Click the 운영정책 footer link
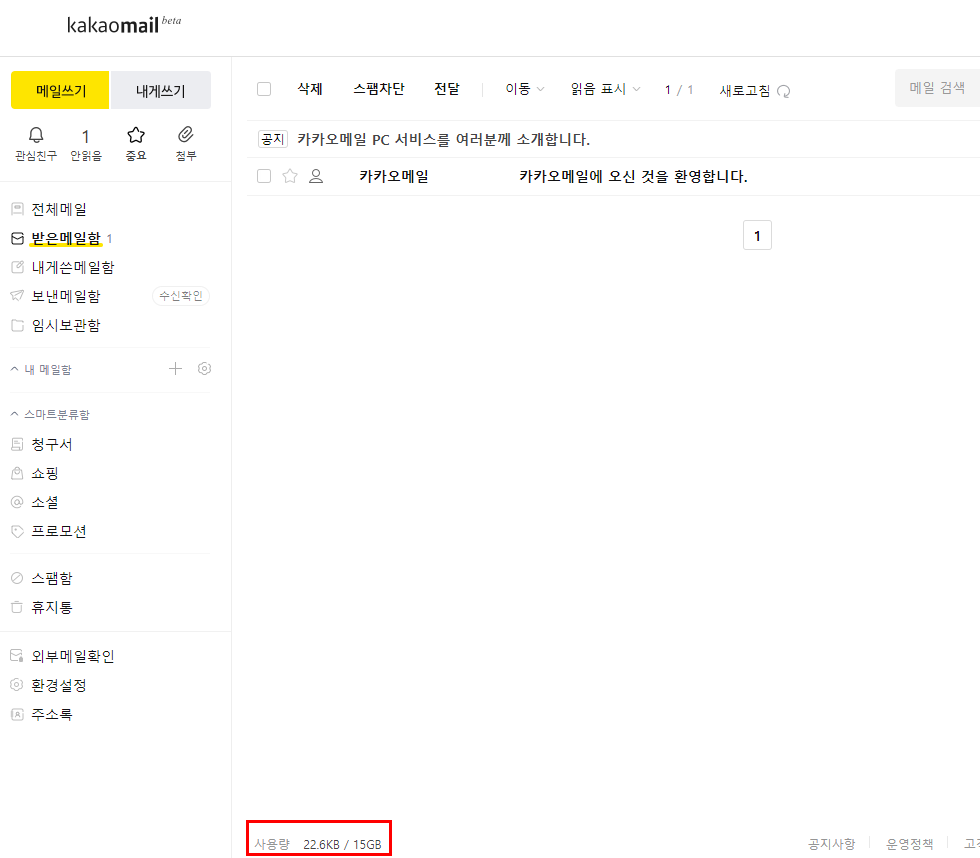The image size is (980, 858). tap(909, 844)
